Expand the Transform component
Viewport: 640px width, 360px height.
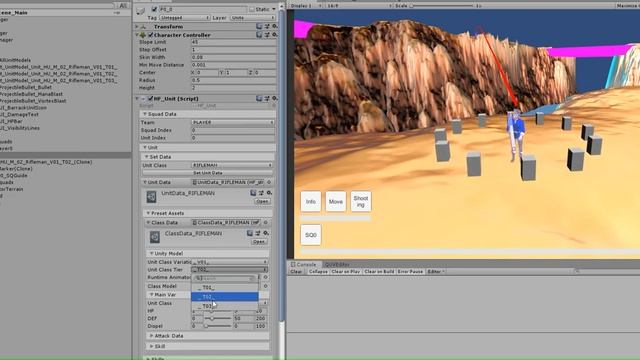click(x=137, y=27)
